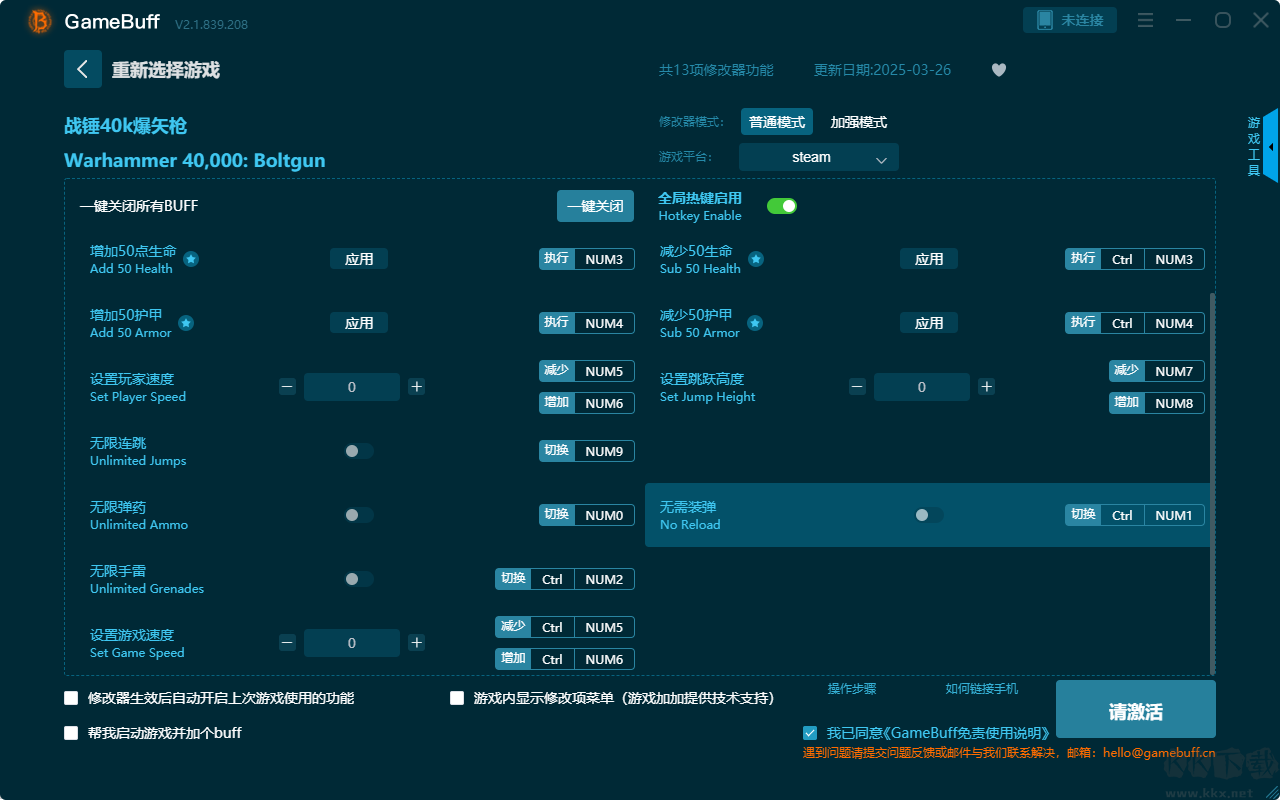Expand the 游戏工具 side panel arrow
This screenshot has height=800, width=1280.
click(x=1270, y=147)
